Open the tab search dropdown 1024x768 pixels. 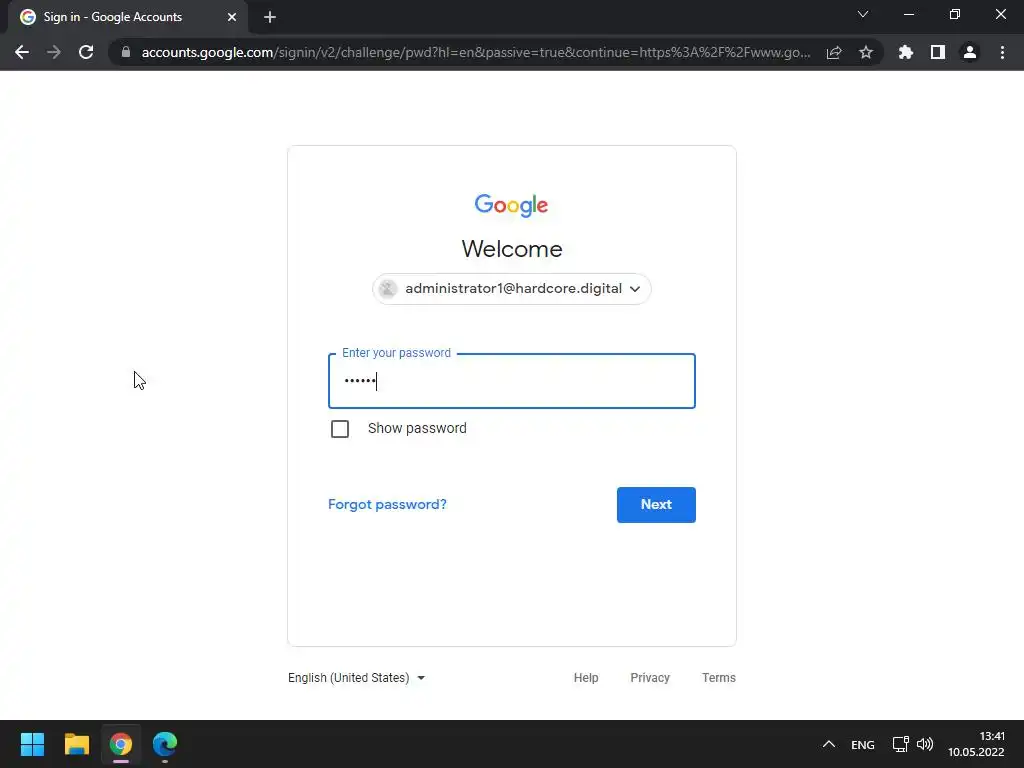[x=863, y=14]
